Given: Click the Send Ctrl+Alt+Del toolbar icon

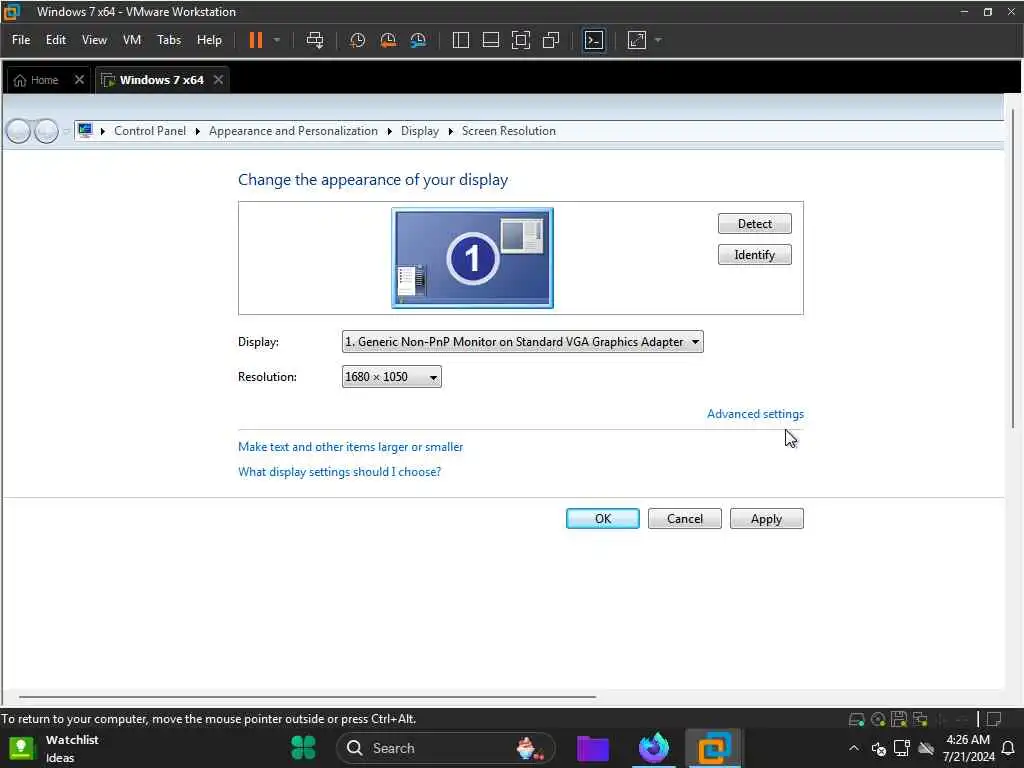Looking at the screenshot, I should pos(315,40).
